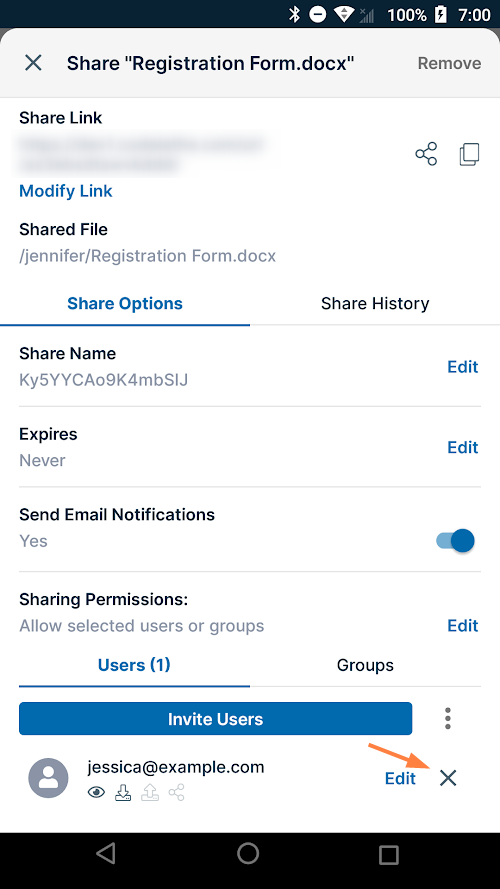Tap the upload permission icon for jessica
The height and width of the screenshot is (889, 500).
tap(150, 792)
